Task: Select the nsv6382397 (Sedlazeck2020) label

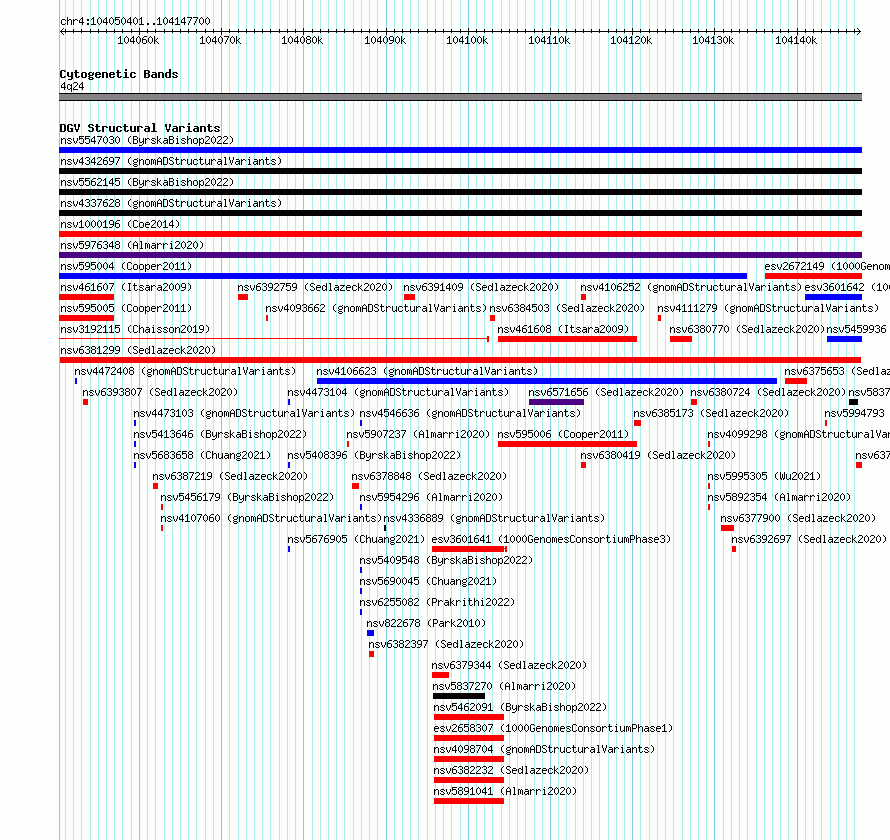Action: [x=446, y=644]
